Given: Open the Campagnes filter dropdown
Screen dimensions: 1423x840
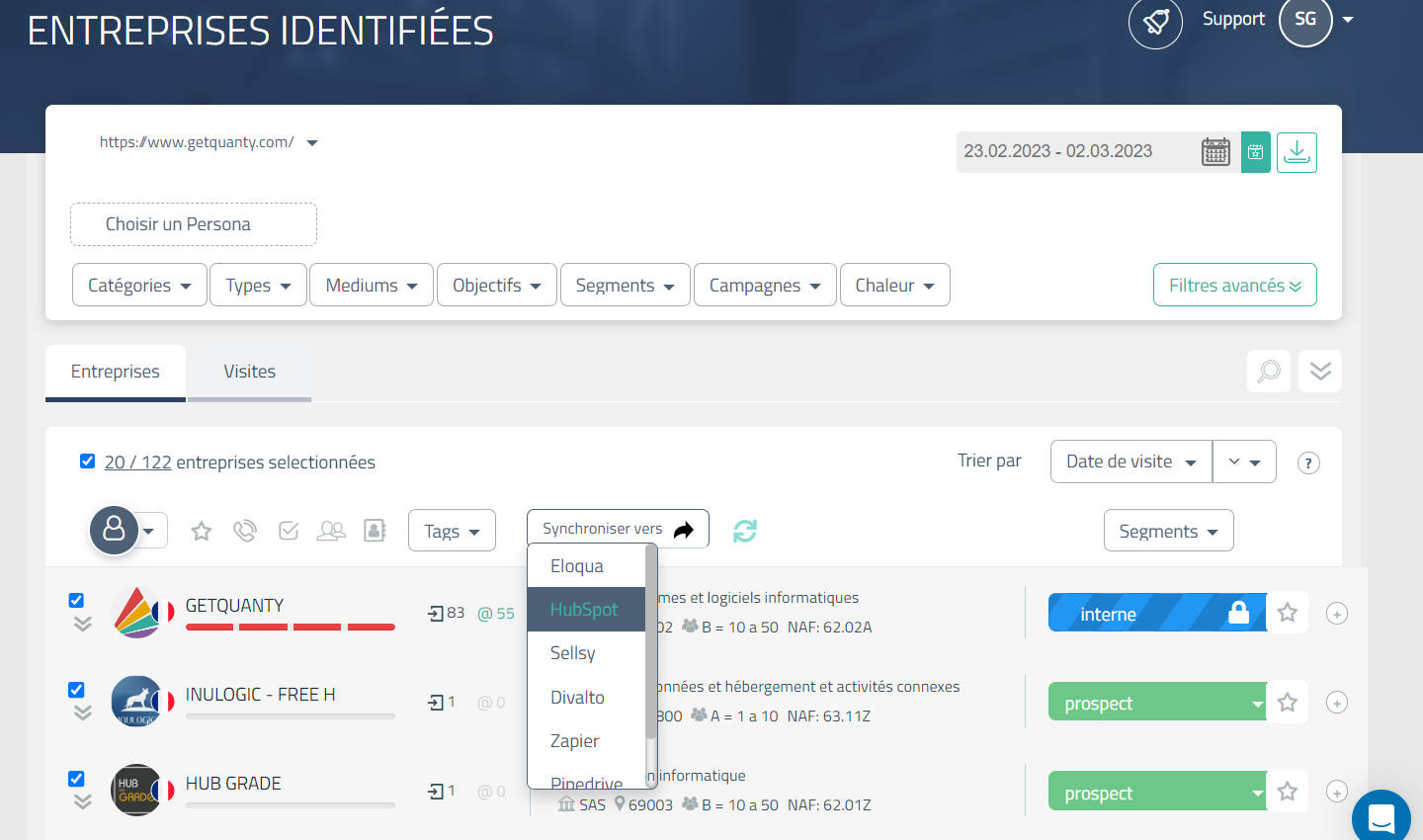Looking at the screenshot, I should coord(765,285).
